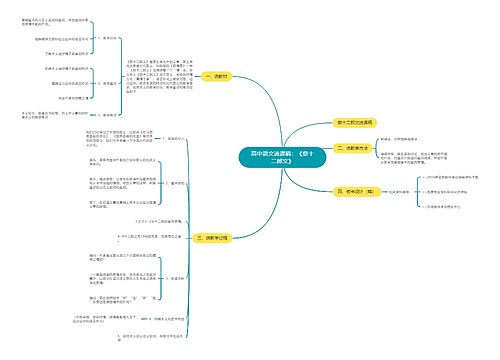Select sub-node 2 教学重点 under 说教材
This screenshot has height=360, width=500.
(107, 84)
